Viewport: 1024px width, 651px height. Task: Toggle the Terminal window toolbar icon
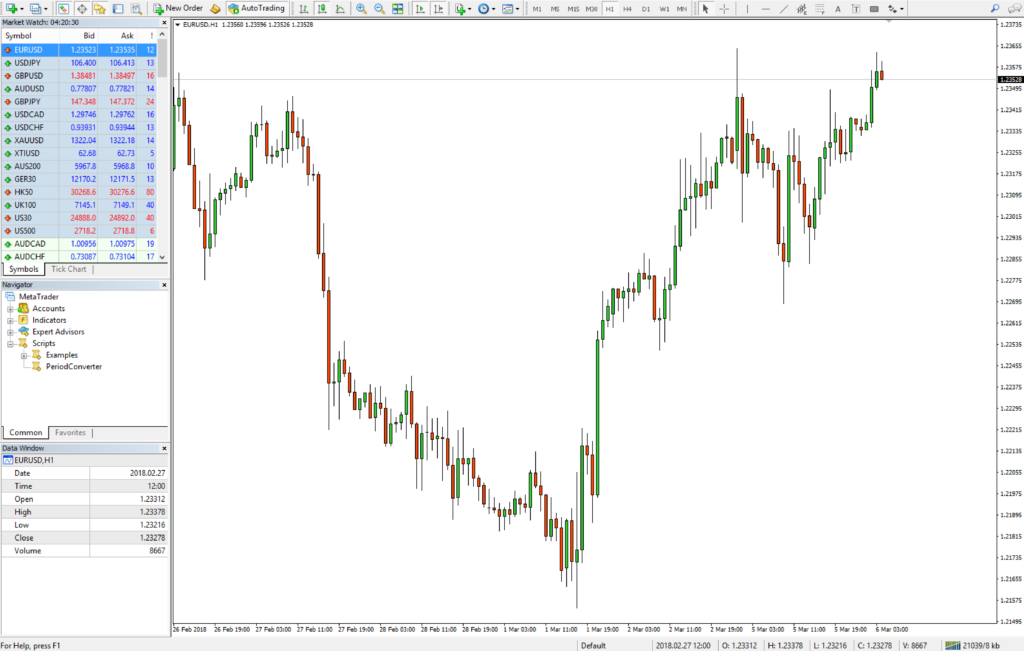point(118,8)
